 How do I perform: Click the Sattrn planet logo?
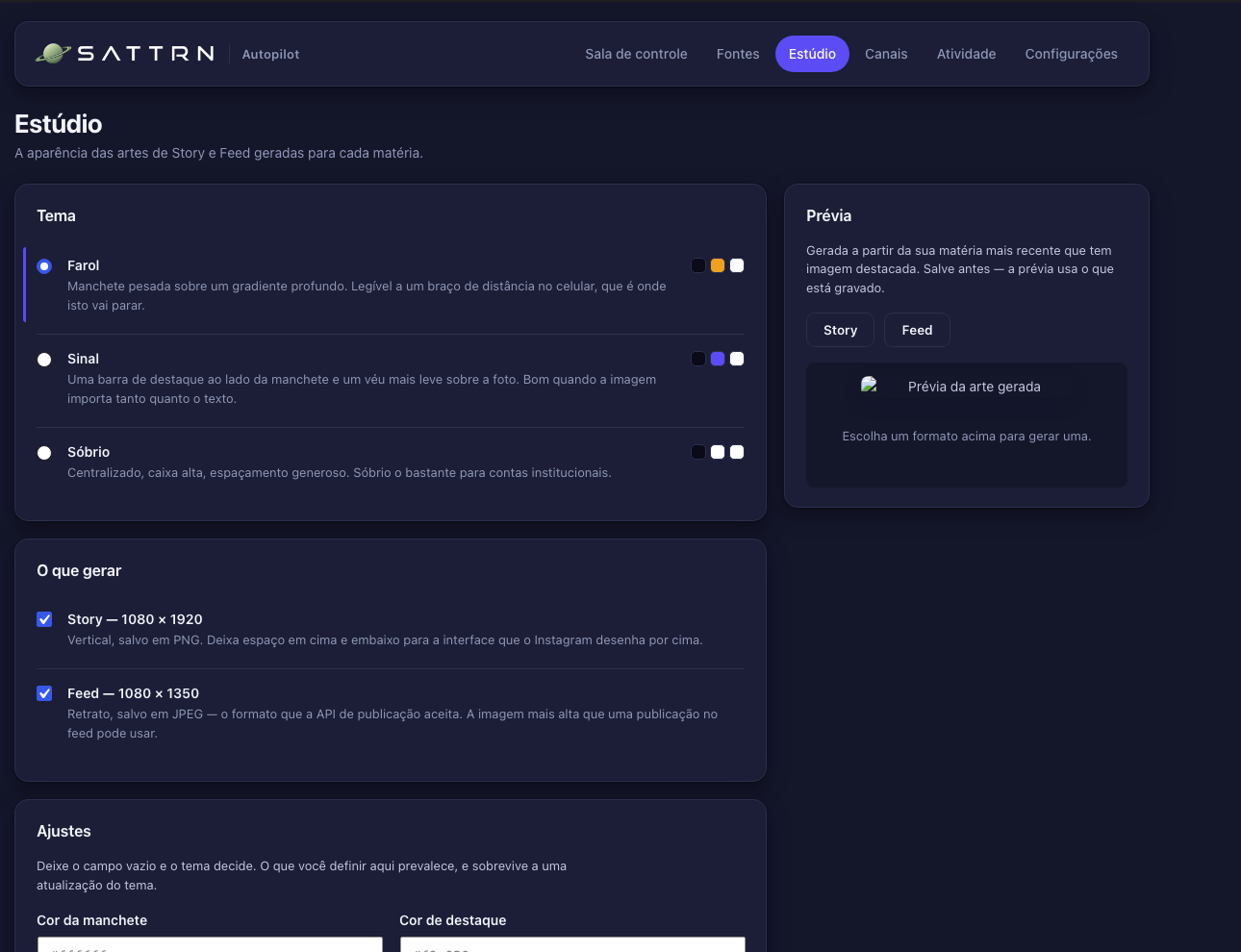54,54
